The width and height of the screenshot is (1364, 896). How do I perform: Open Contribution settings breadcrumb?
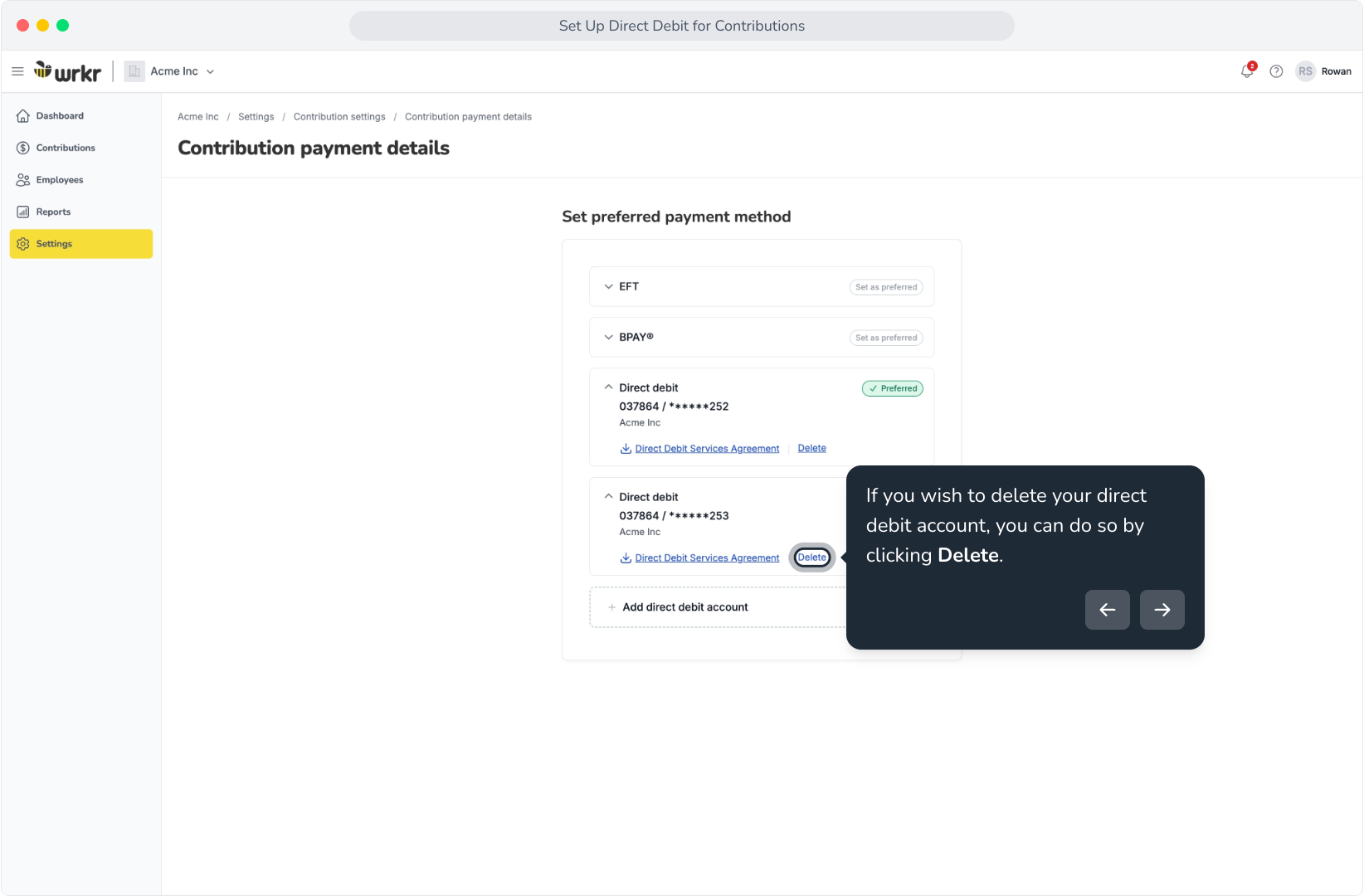click(339, 117)
